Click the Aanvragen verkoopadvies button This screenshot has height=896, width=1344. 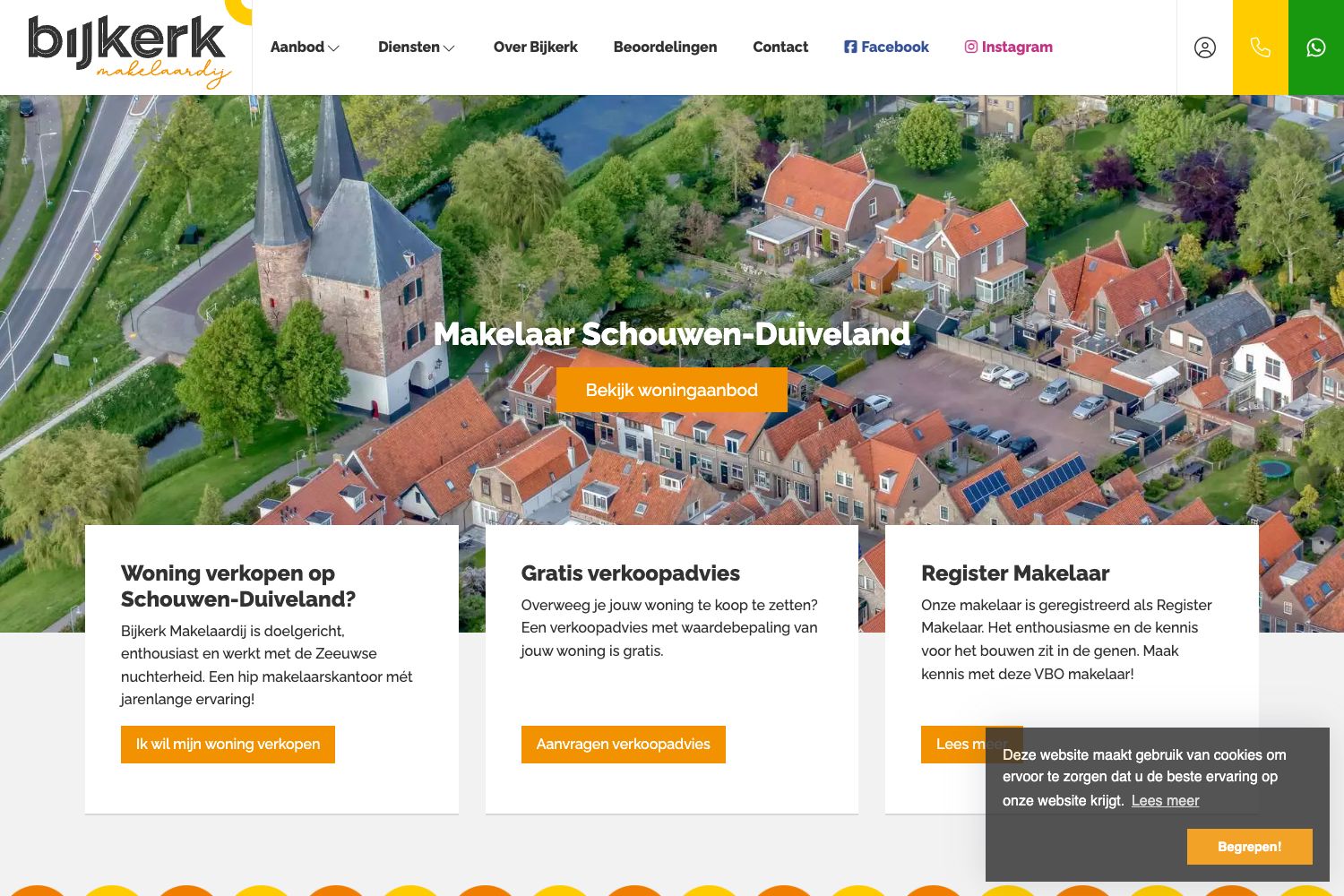624,745
